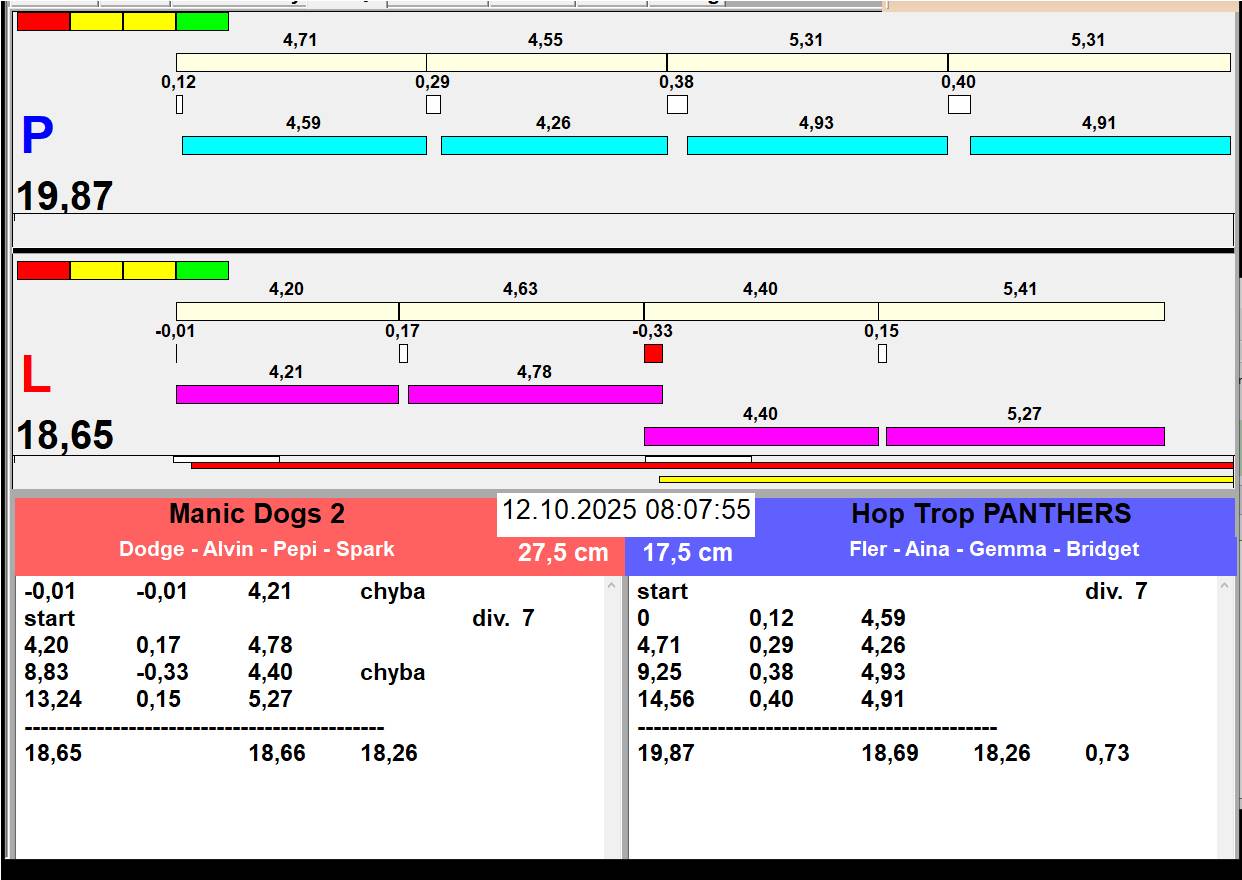Screen dimensions: 1242x880
Task: Click the green start light in lane L
Action: (202, 270)
